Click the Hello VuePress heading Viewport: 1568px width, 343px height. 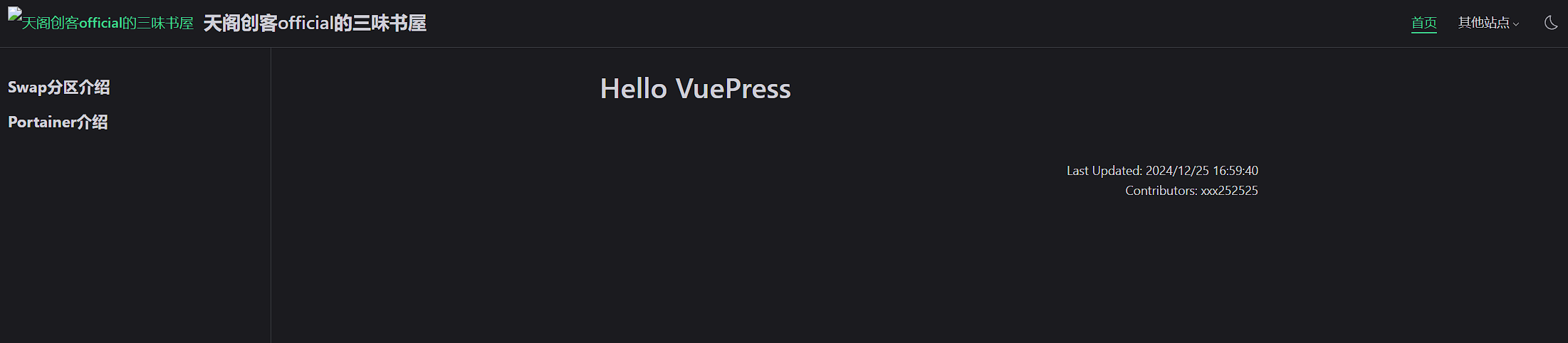[695, 89]
